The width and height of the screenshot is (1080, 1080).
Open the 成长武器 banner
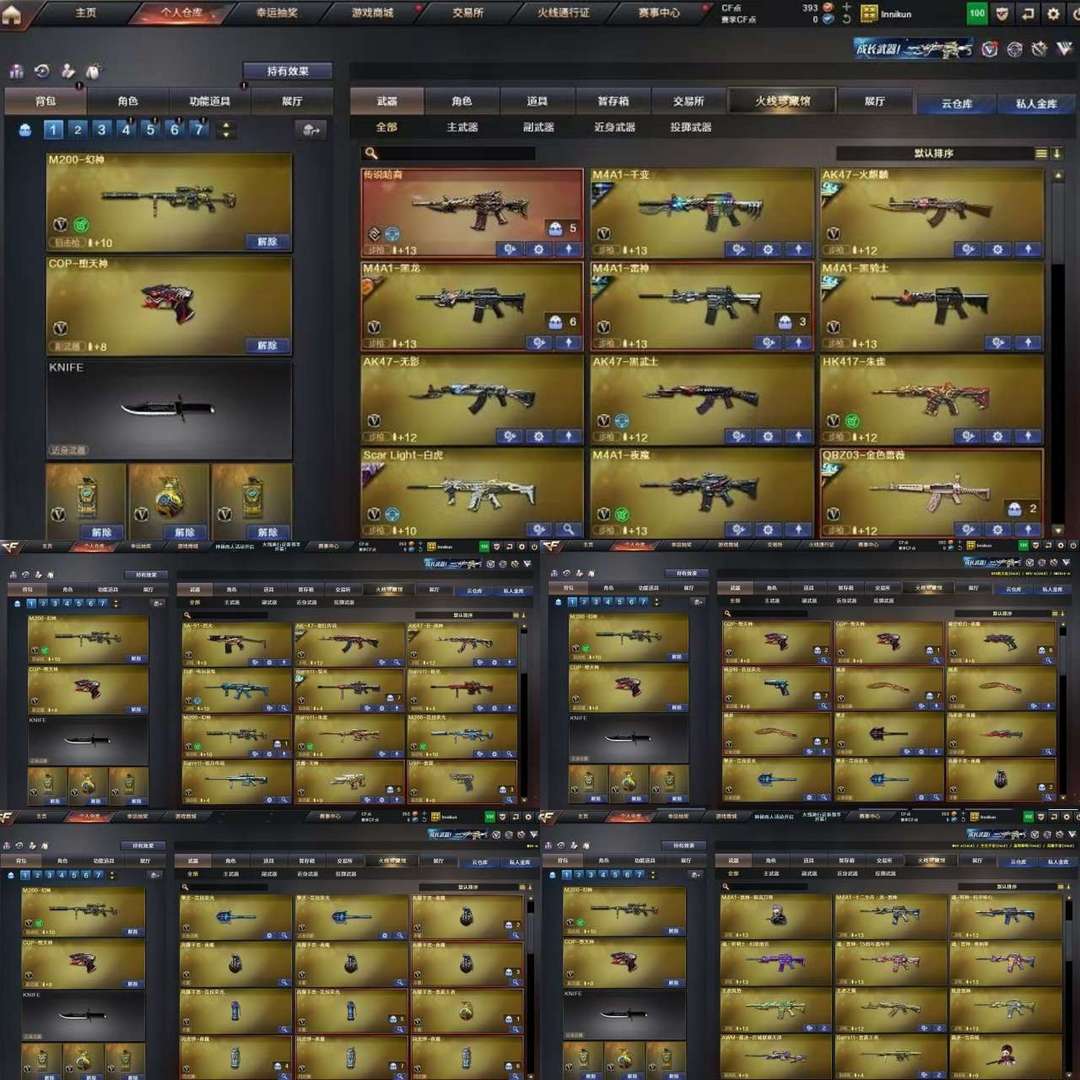point(913,49)
